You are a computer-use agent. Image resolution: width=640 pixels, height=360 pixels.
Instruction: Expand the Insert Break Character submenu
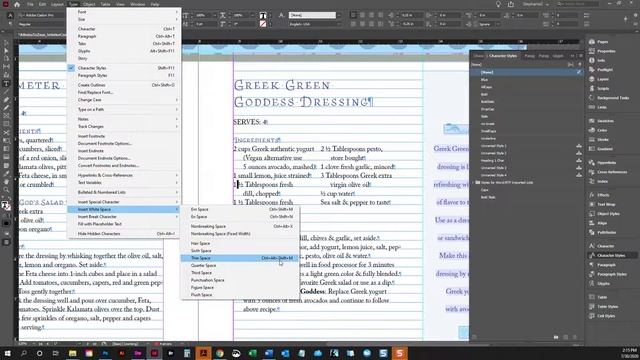pos(124,217)
